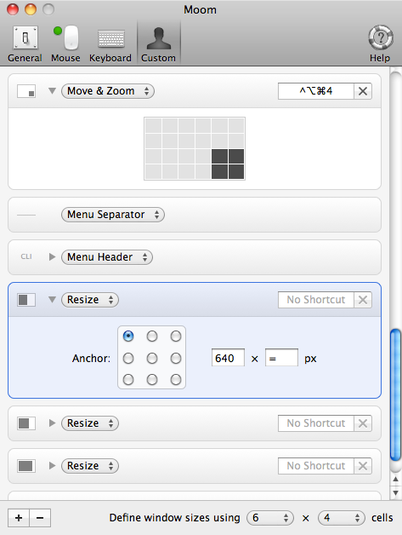
Task: Select the Custom toolbar icon
Action: 158,44
